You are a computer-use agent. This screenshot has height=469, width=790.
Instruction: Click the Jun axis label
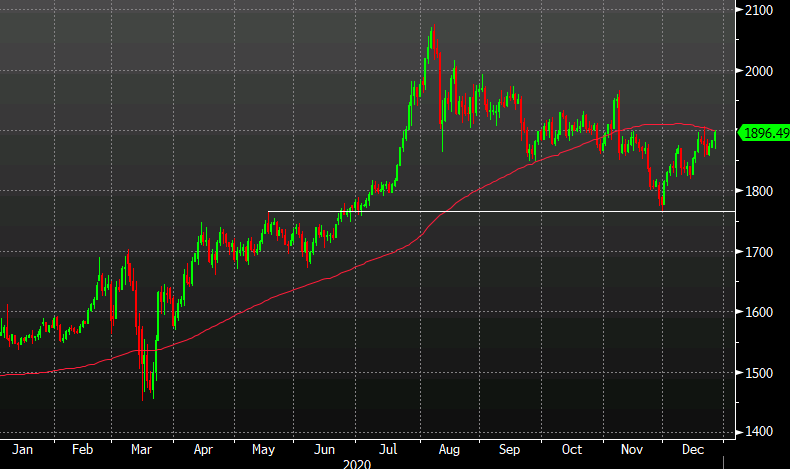[x=324, y=449]
